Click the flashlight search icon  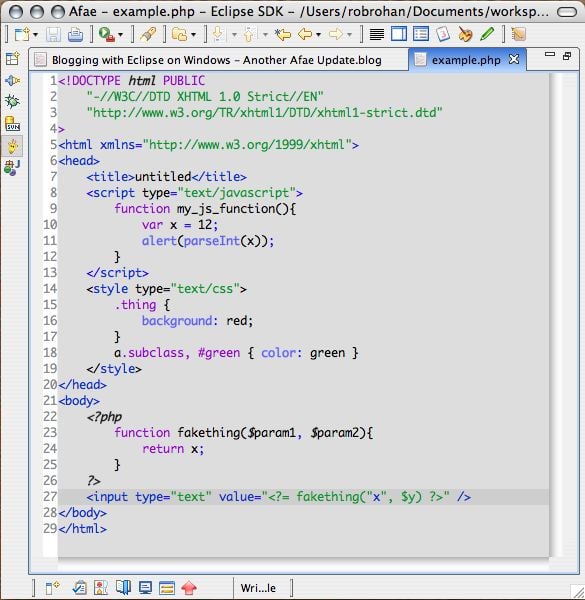(x=148, y=34)
